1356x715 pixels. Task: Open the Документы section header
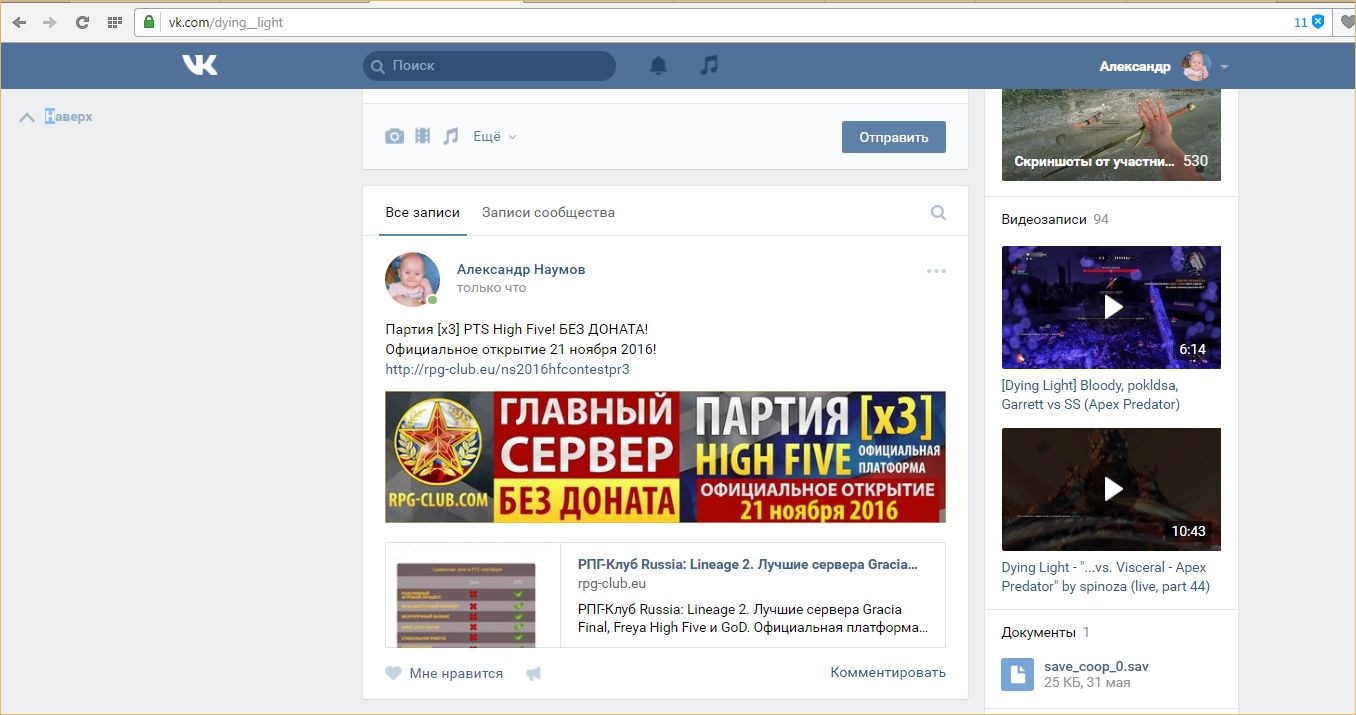(1038, 632)
